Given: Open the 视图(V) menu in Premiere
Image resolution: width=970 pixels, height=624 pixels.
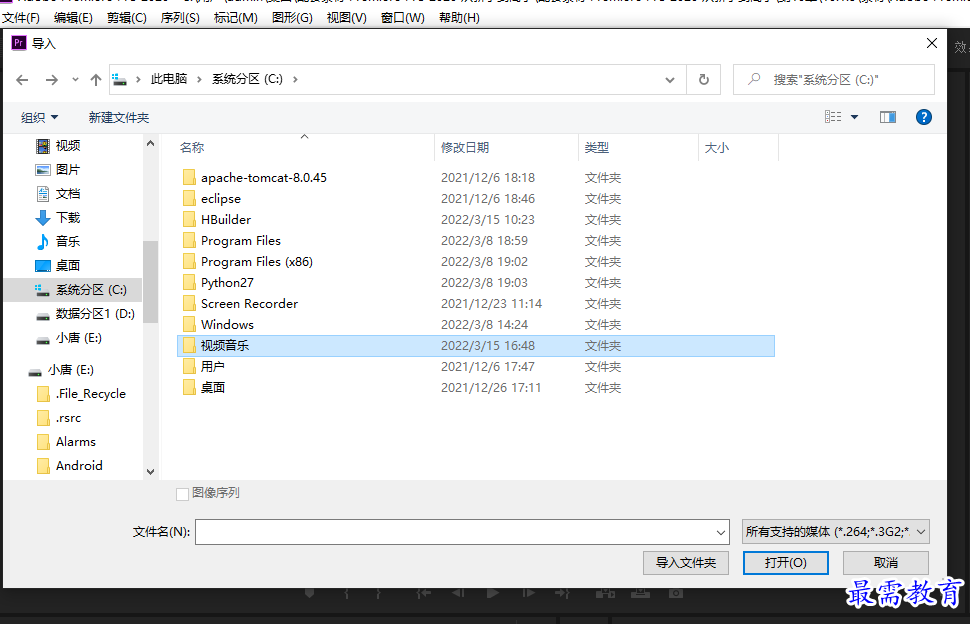Looking at the screenshot, I should (346, 18).
